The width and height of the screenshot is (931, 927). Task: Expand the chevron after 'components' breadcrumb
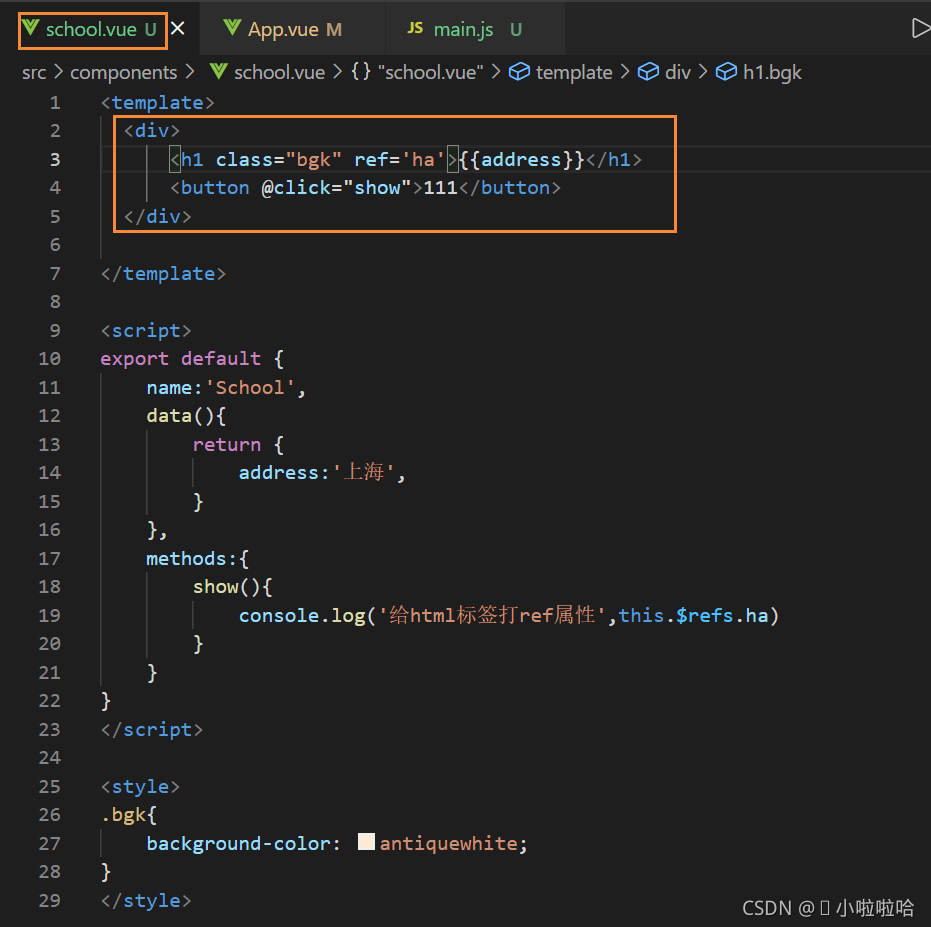[x=189, y=72]
